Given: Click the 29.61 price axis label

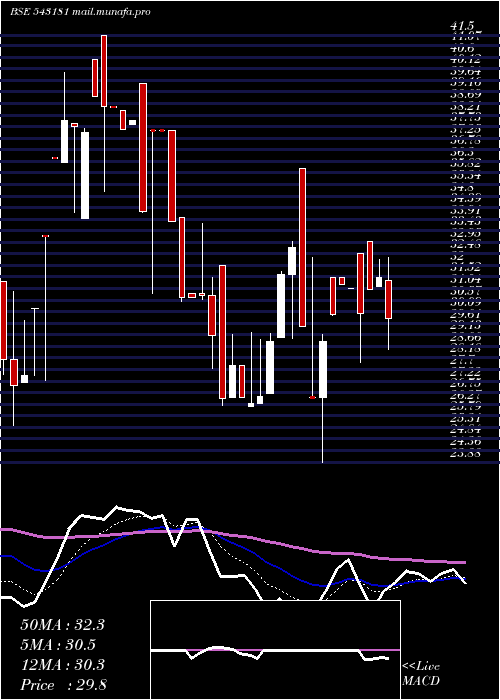Looking at the screenshot, I should pyautogui.click(x=465, y=315).
